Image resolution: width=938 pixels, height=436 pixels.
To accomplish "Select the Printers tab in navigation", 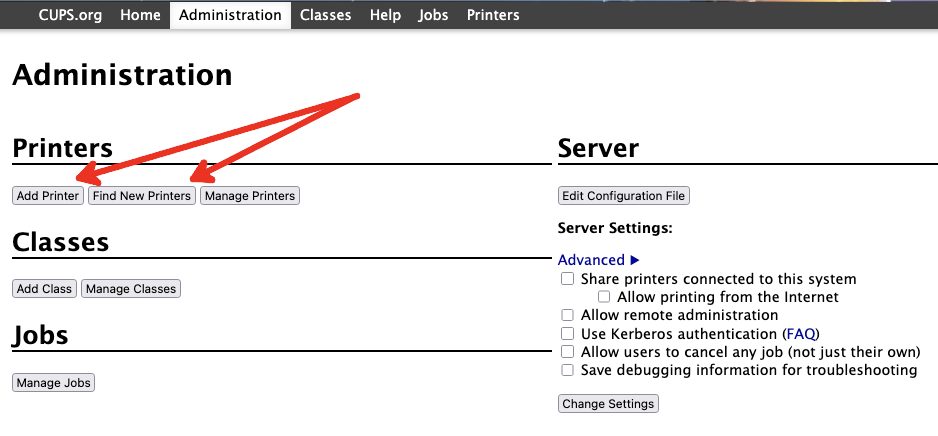I will tap(493, 15).
